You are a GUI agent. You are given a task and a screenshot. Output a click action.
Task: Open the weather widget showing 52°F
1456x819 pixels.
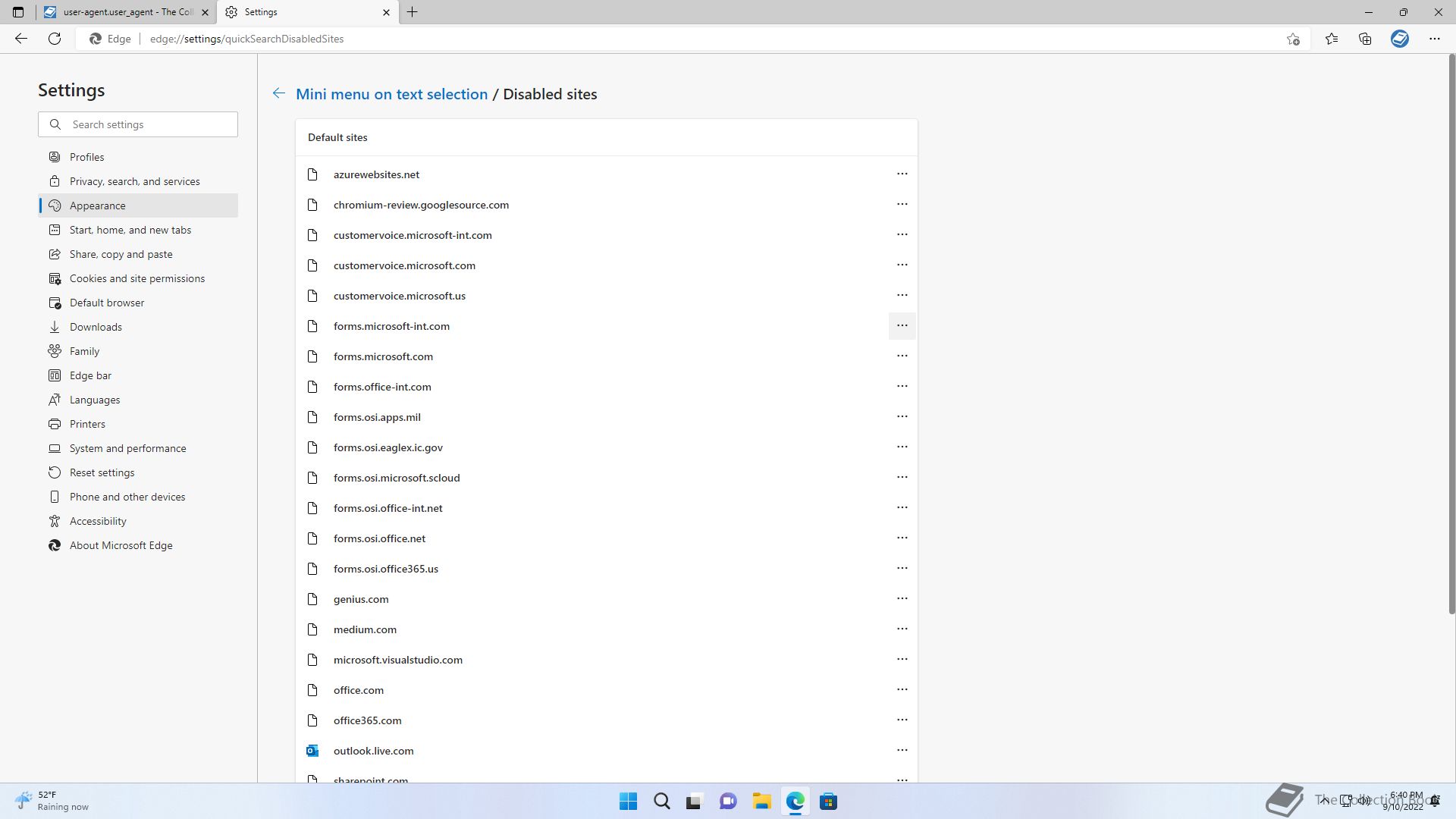coord(52,801)
